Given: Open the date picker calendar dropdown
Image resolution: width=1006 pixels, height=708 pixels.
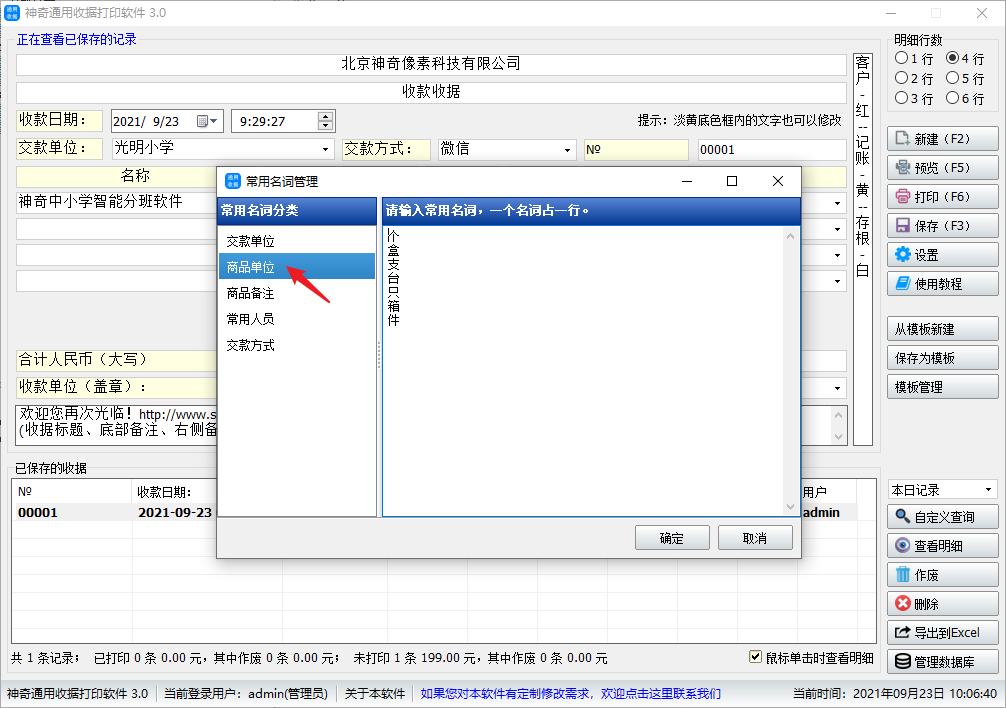Looking at the screenshot, I should coord(207,121).
